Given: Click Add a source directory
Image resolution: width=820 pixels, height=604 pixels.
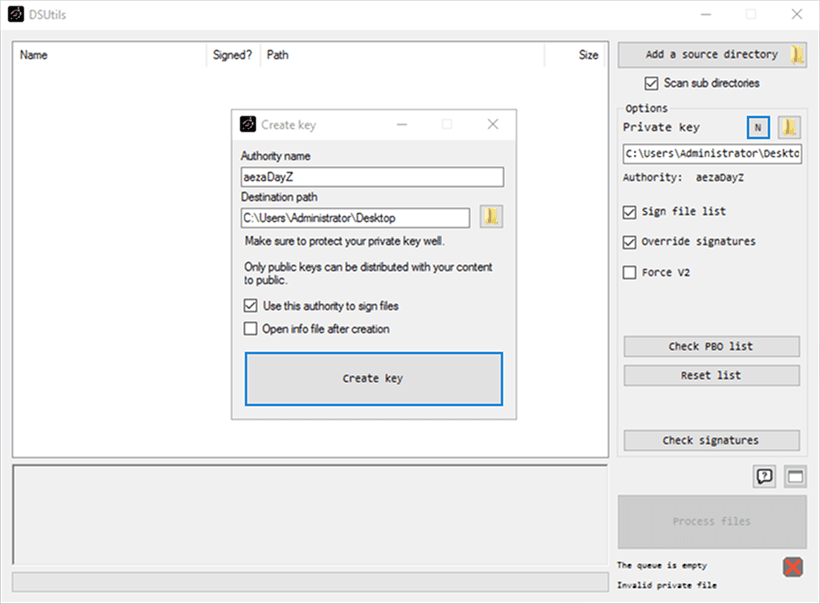Looking at the screenshot, I should tap(711, 55).
